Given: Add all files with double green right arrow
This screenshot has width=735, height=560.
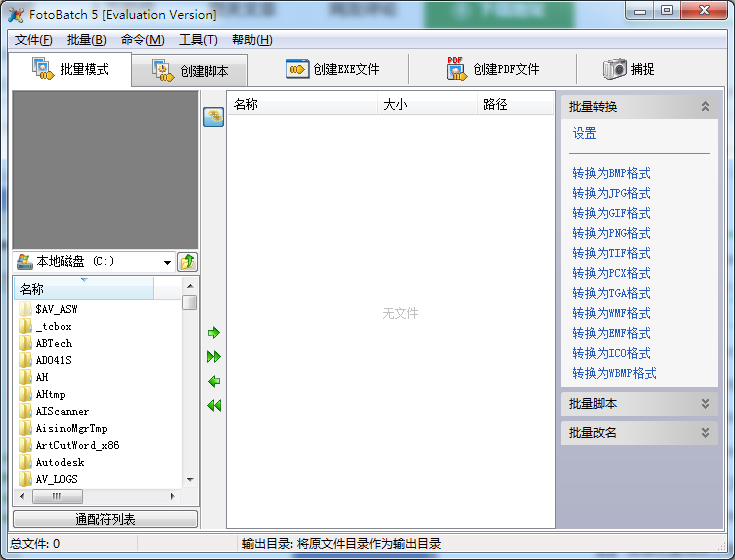Looking at the screenshot, I should [214, 357].
